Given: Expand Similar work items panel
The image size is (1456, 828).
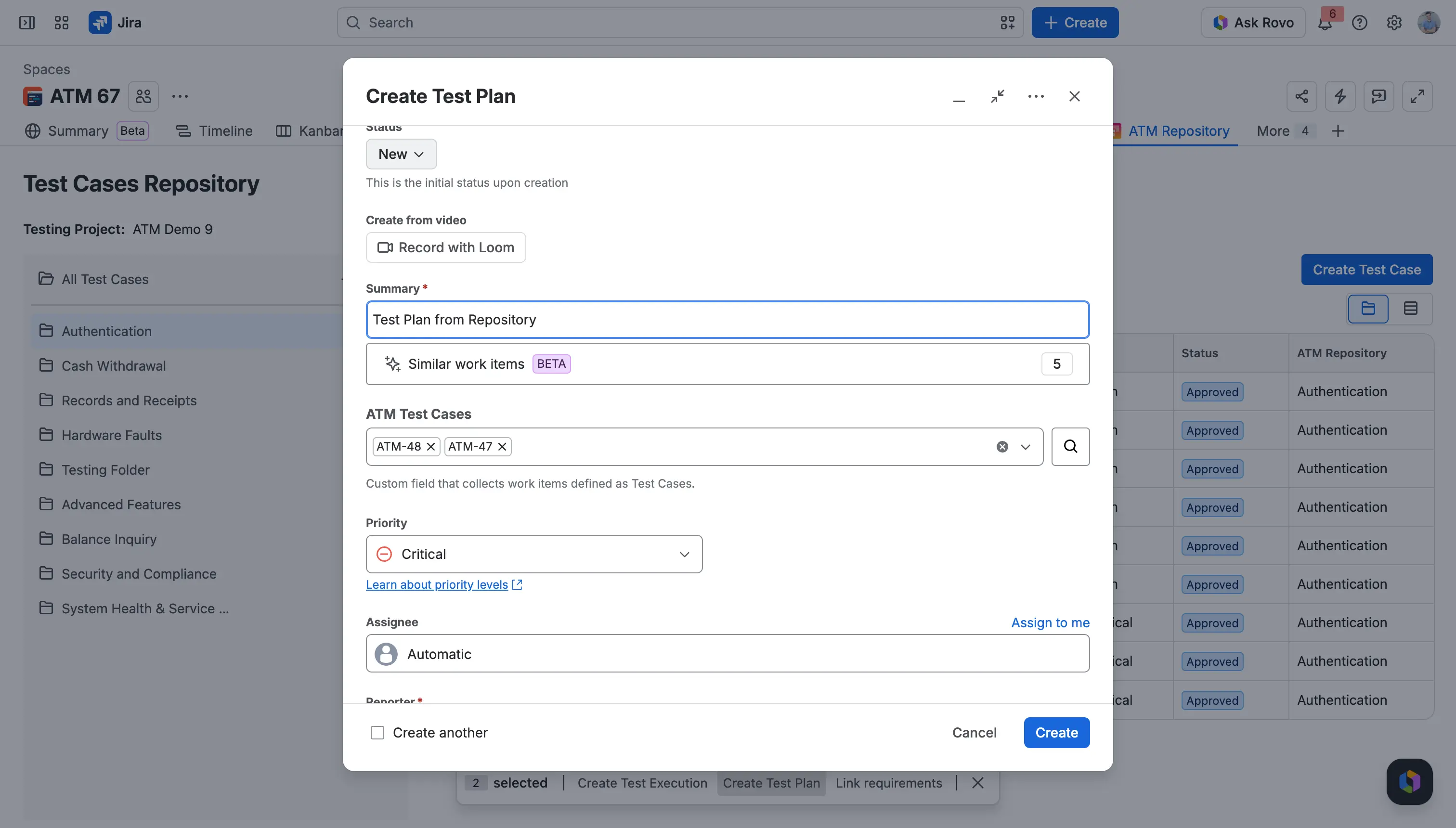Looking at the screenshot, I should click(x=728, y=364).
